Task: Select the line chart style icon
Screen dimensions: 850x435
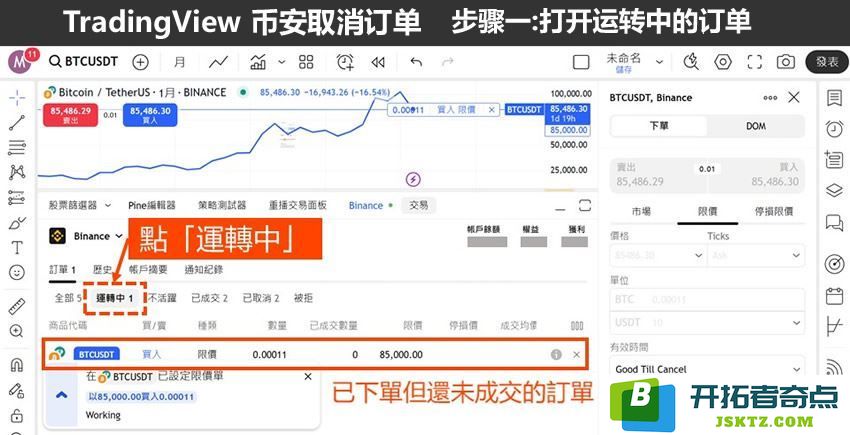Action: (218, 62)
